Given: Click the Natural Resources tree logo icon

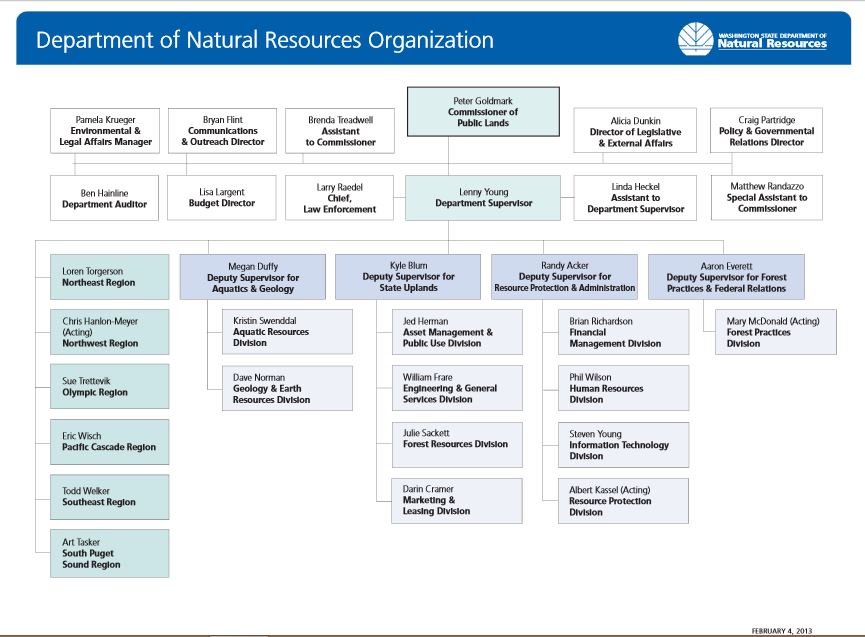Looking at the screenshot, I should 695,41.
